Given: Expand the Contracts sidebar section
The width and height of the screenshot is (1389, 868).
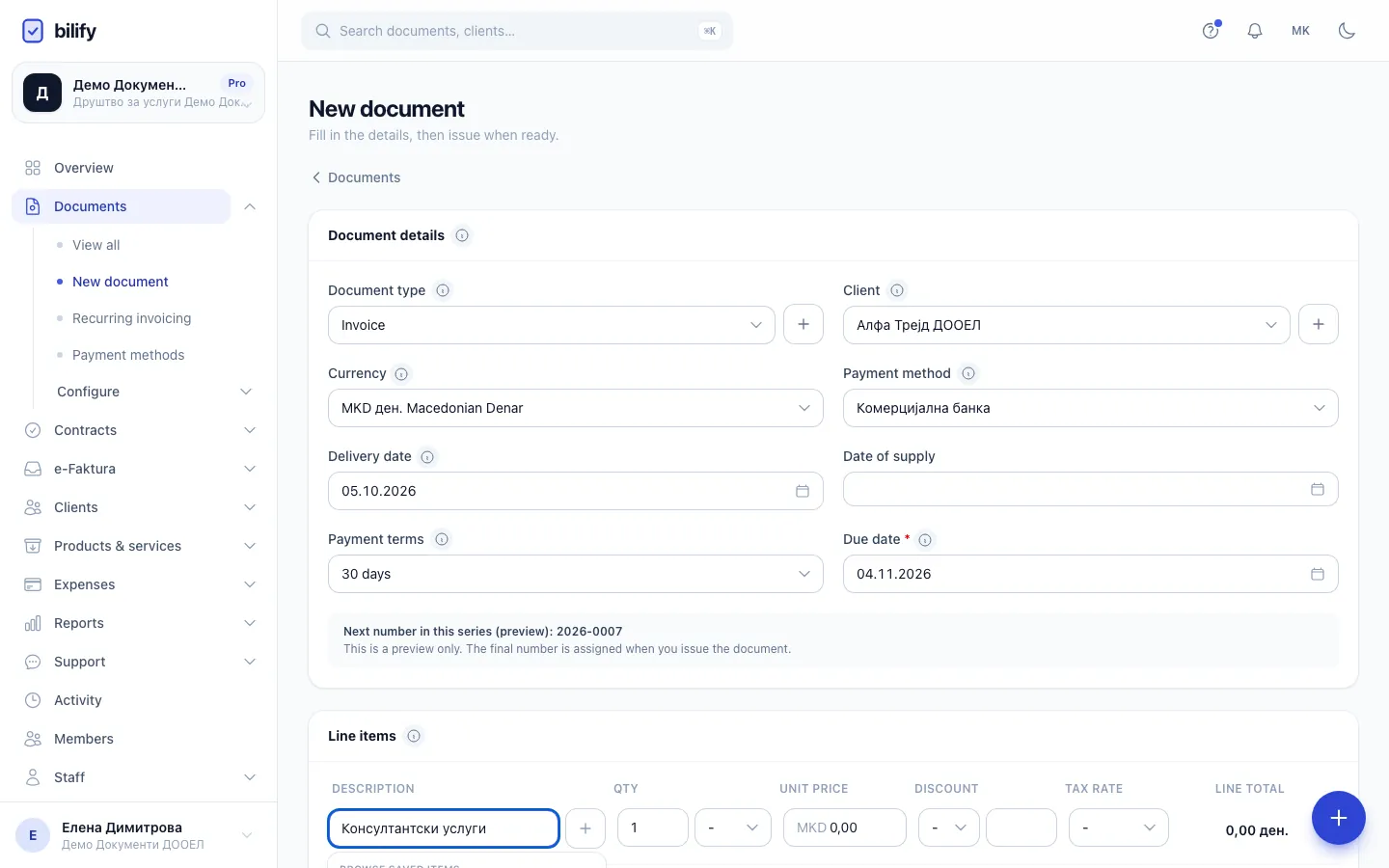Looking at the screenshot, I should pos(139,430).
